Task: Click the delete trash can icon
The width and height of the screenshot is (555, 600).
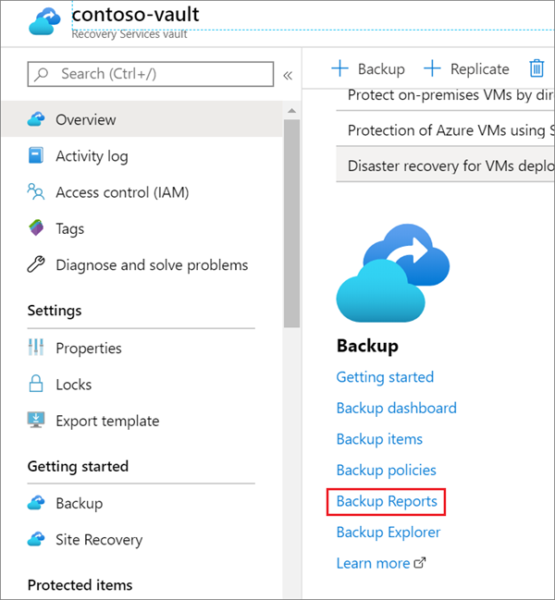Action: click(537, 68)
